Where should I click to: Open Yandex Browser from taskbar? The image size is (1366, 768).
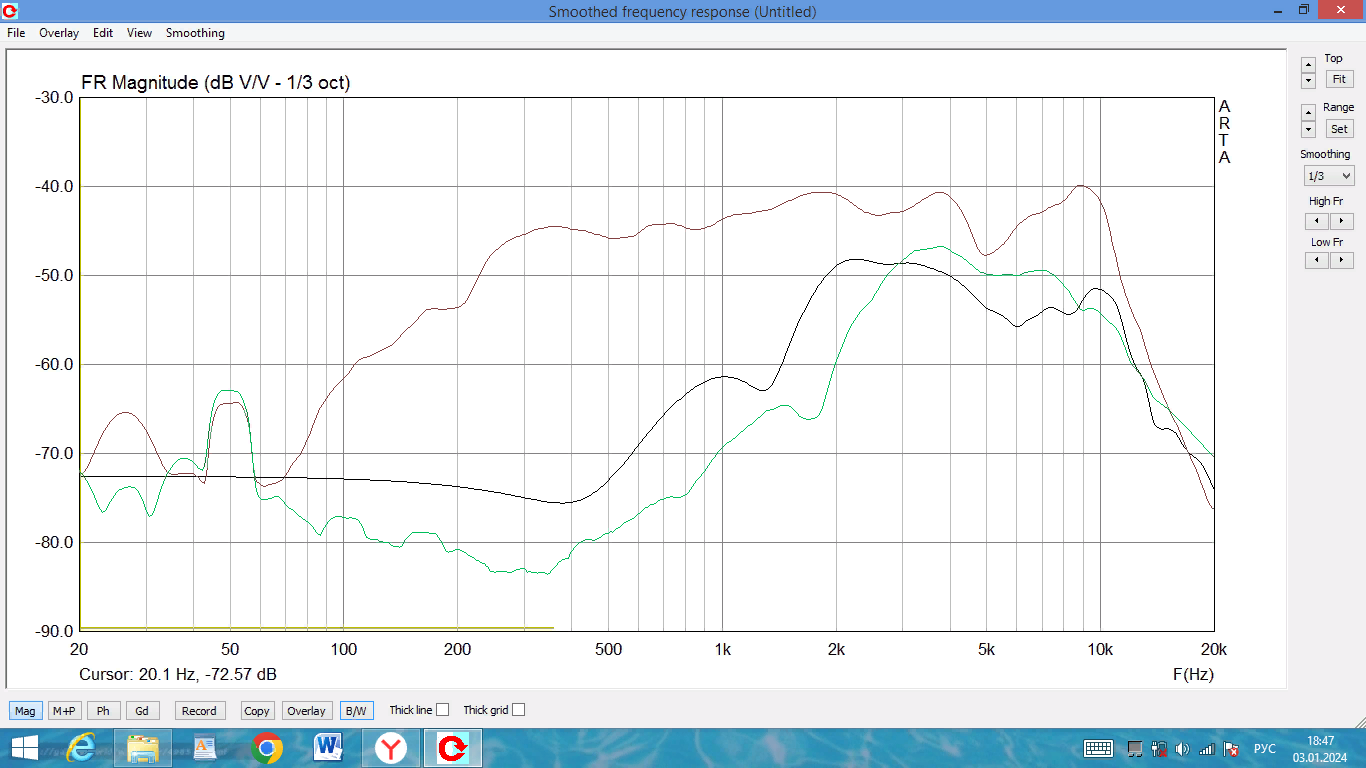[390, 748]
